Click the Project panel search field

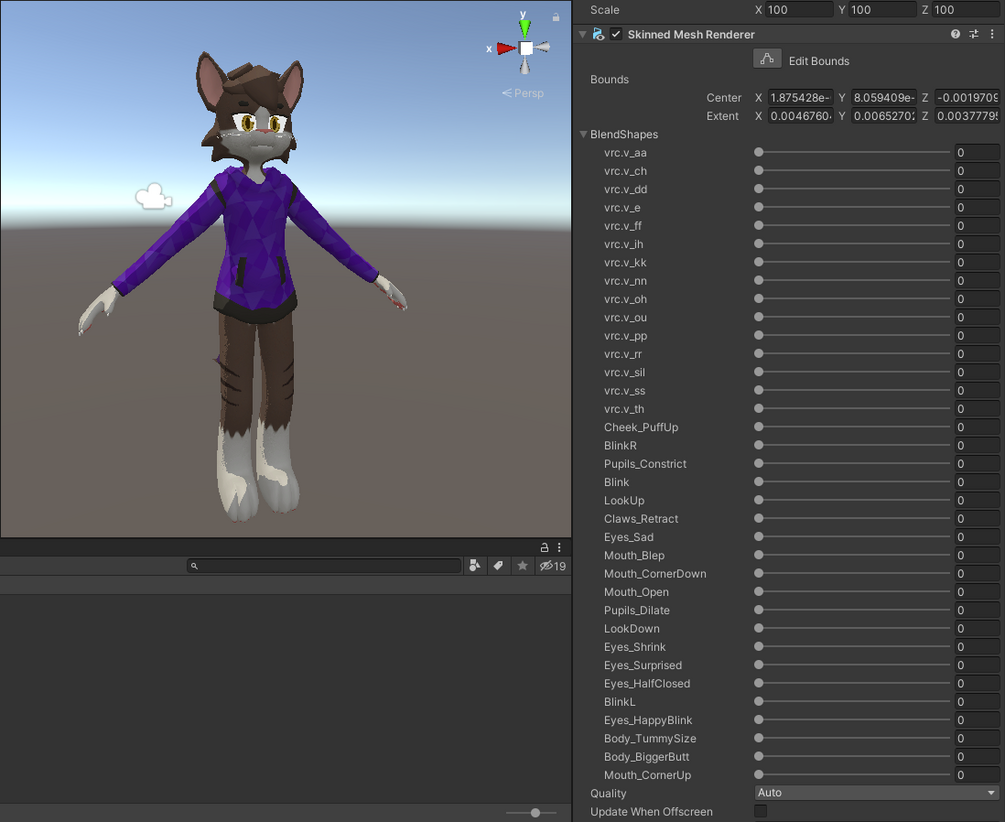(324, 566)
